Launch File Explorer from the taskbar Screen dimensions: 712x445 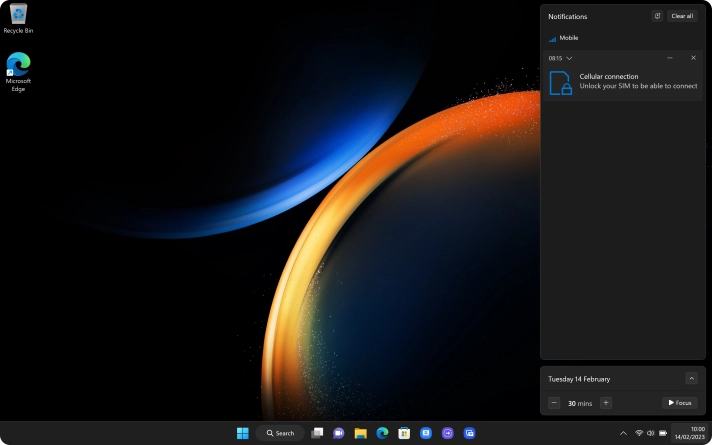[x=360, y=433]
